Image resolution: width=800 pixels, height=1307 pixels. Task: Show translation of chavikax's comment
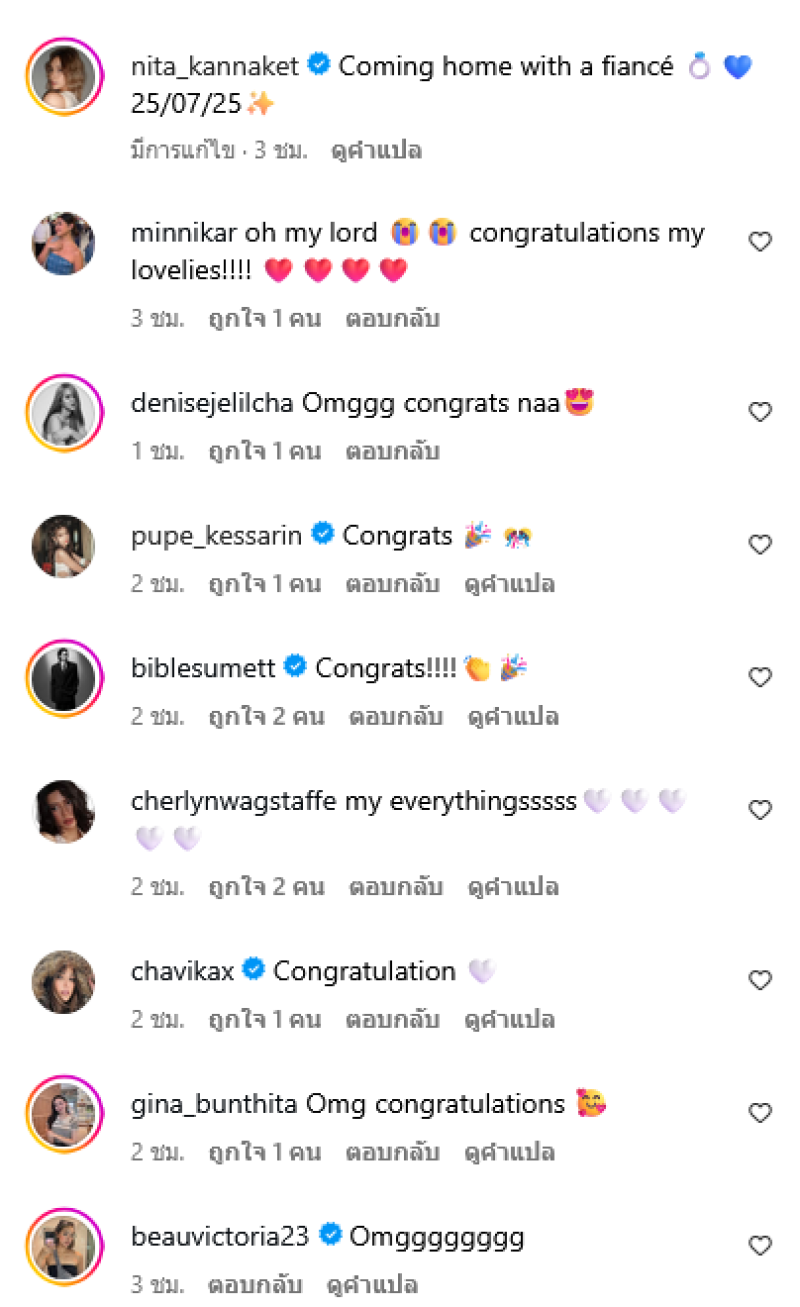click(x=509, y=1020)
